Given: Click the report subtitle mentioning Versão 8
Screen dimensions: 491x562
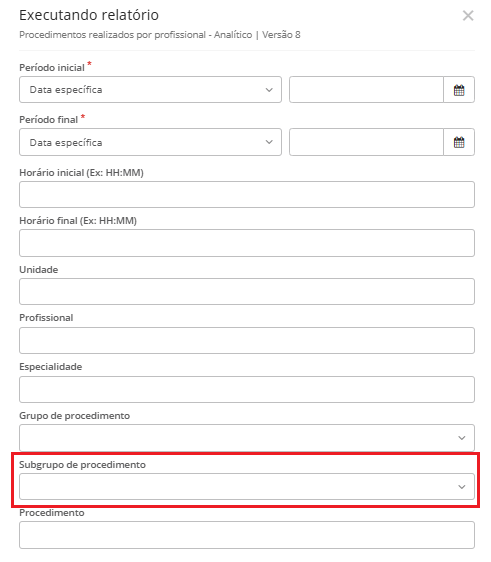Looking at the screenshot, I should tap(160, 35).
